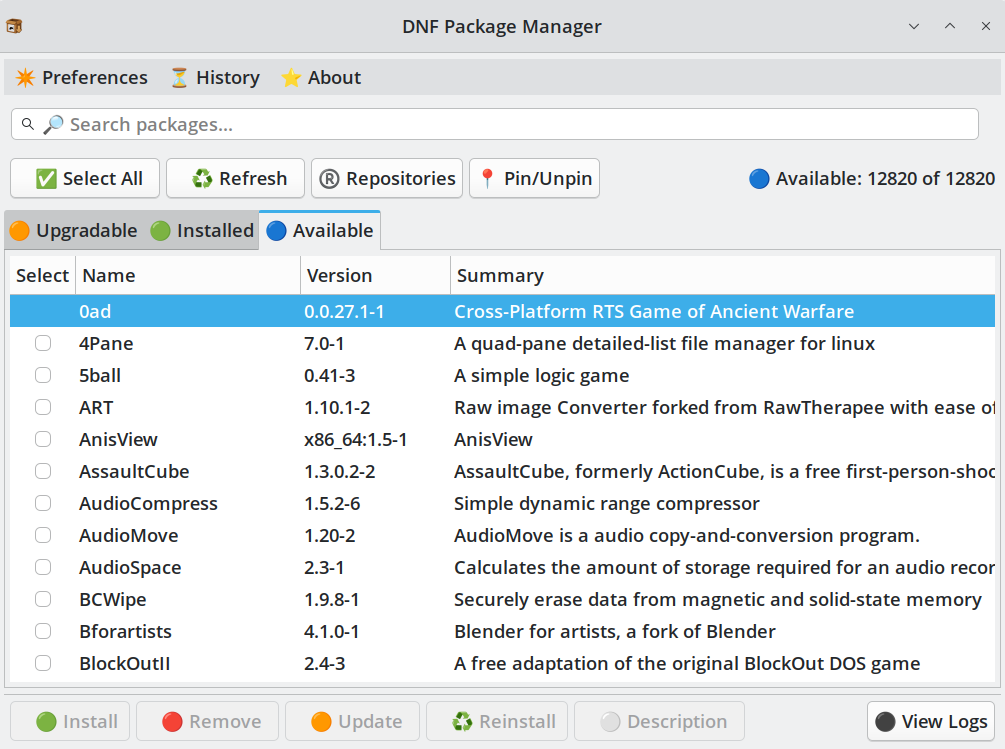Click the blue circle beside Available count
The height and width of the screenshot is (749, 1005).
click(x=759, y=179)
